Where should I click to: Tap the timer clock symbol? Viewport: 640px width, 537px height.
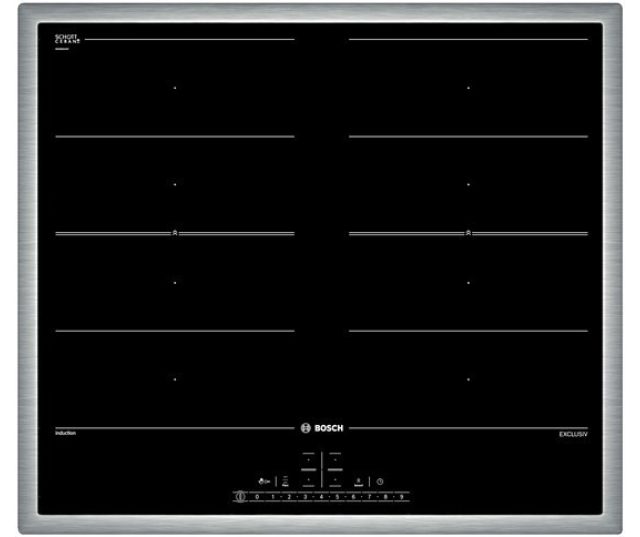(380, 482)
